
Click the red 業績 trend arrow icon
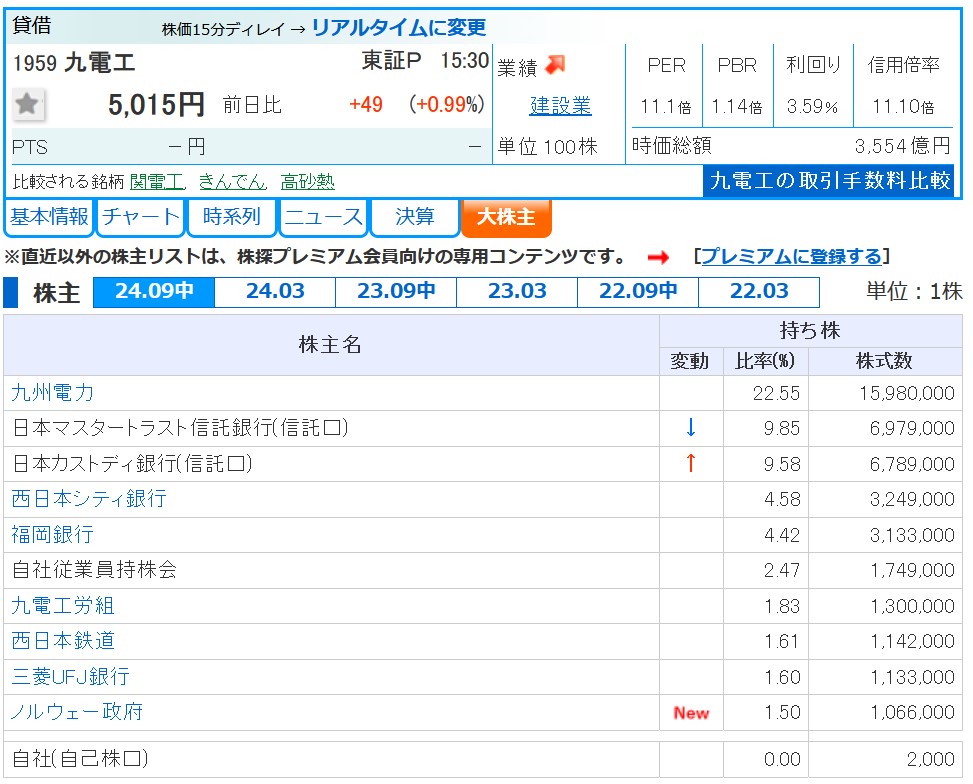click(555, 65)
